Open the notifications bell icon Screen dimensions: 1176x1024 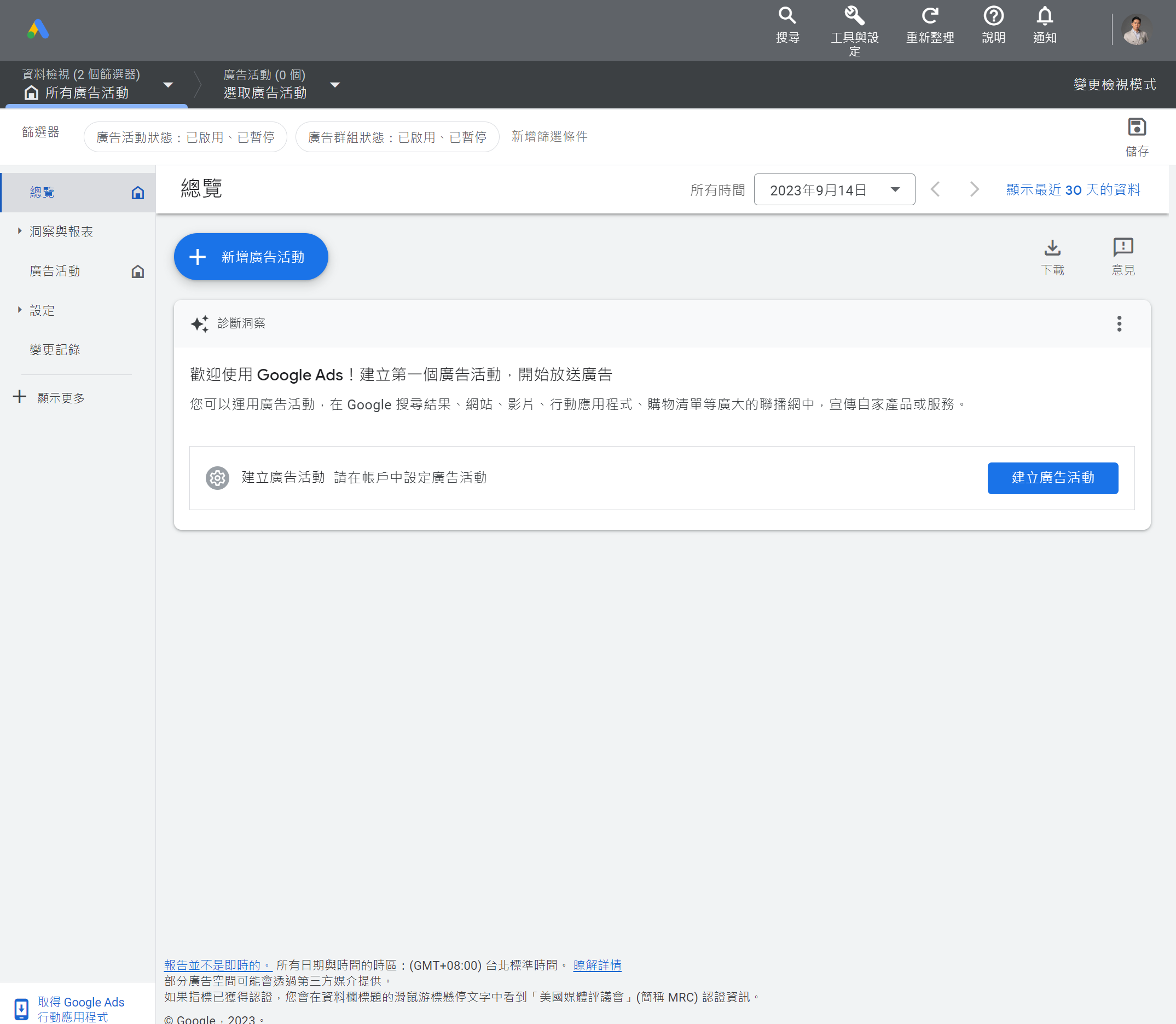(x=1044, y=16)
